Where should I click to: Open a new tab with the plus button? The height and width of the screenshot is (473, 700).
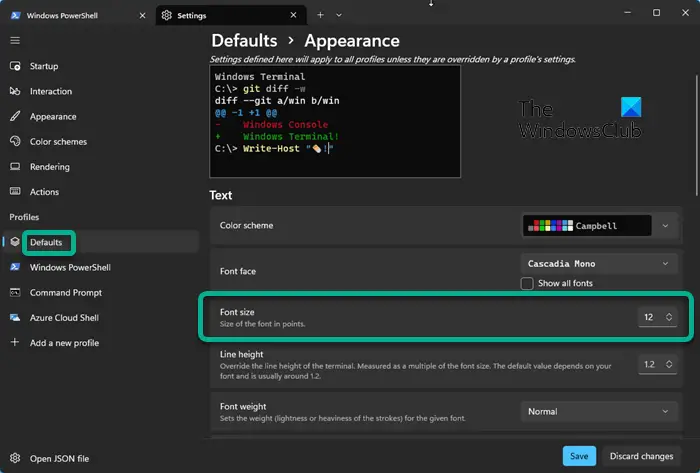(320, 15)
